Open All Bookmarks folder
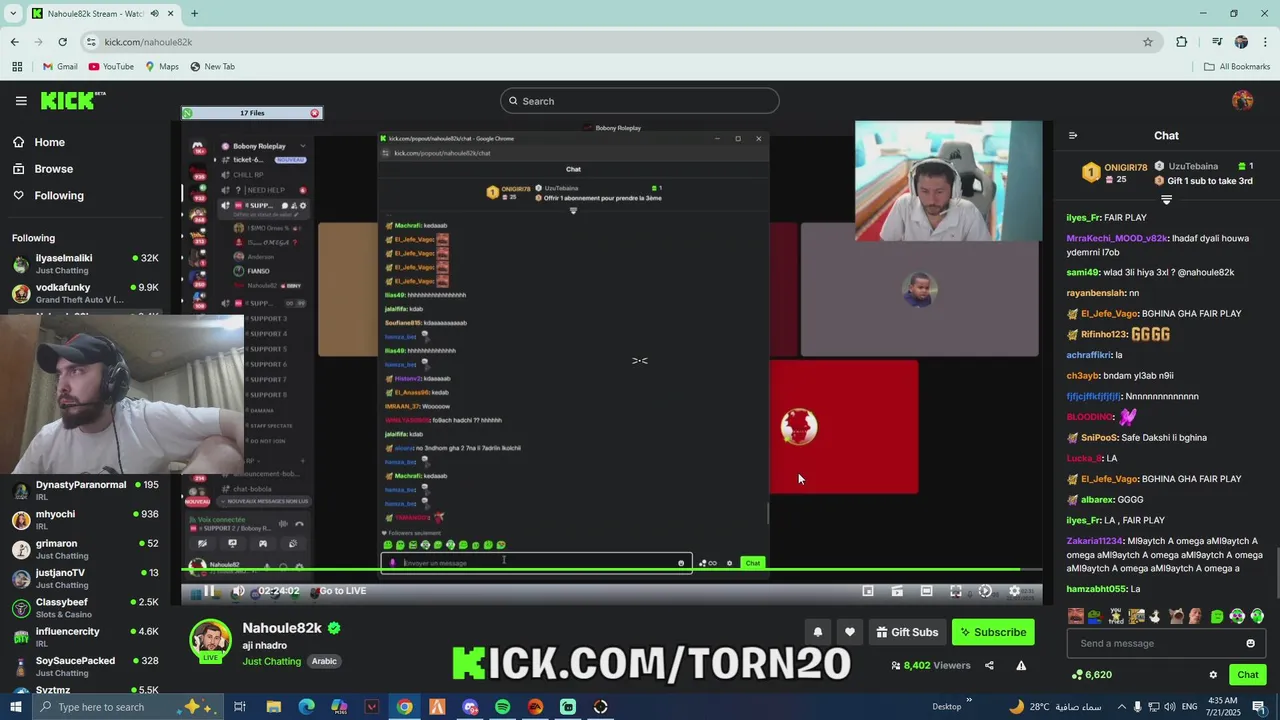Image resolution: width=1280 pixels, height=720 pixels. click(1237, 67)
